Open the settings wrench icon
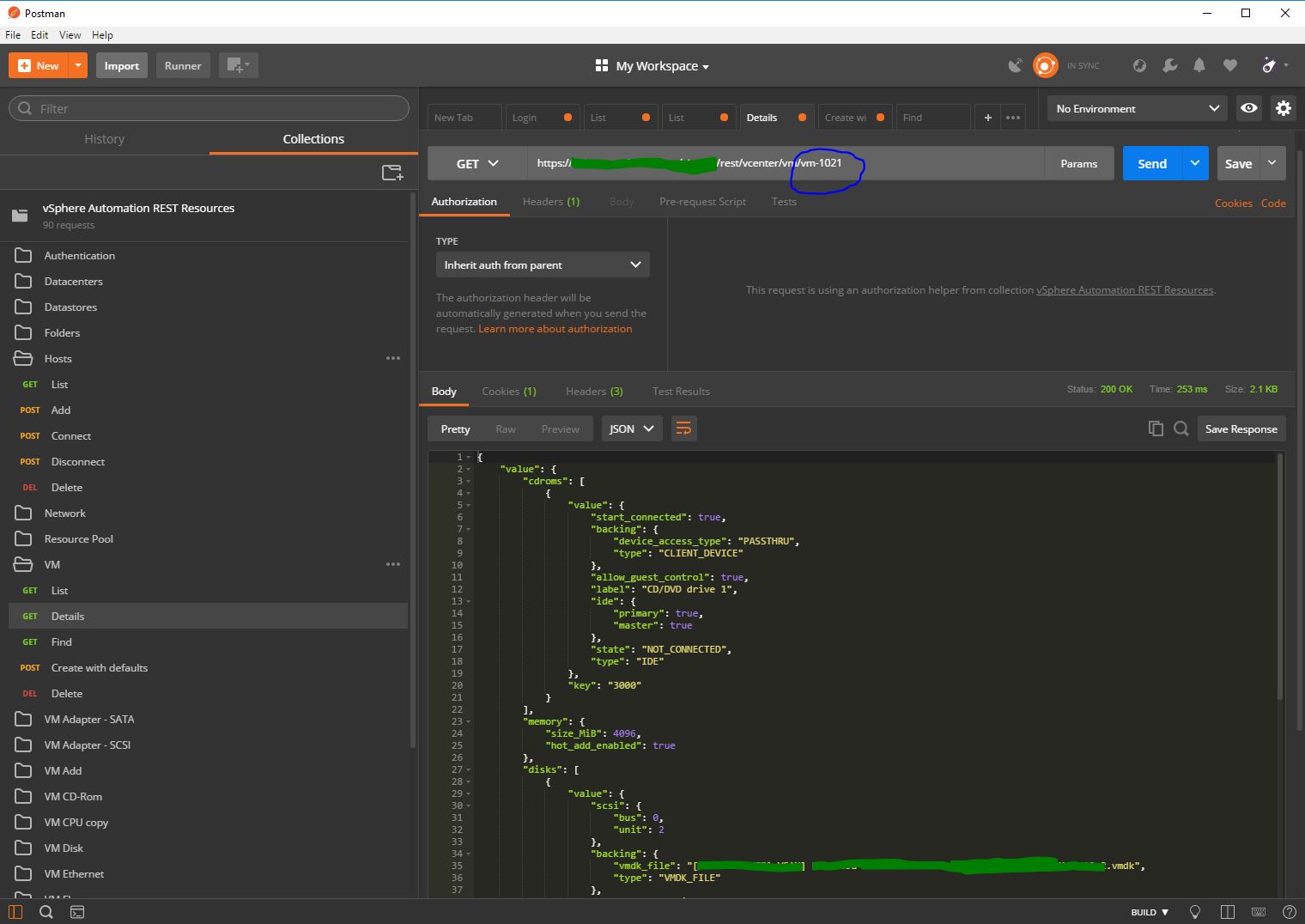 1169,65
